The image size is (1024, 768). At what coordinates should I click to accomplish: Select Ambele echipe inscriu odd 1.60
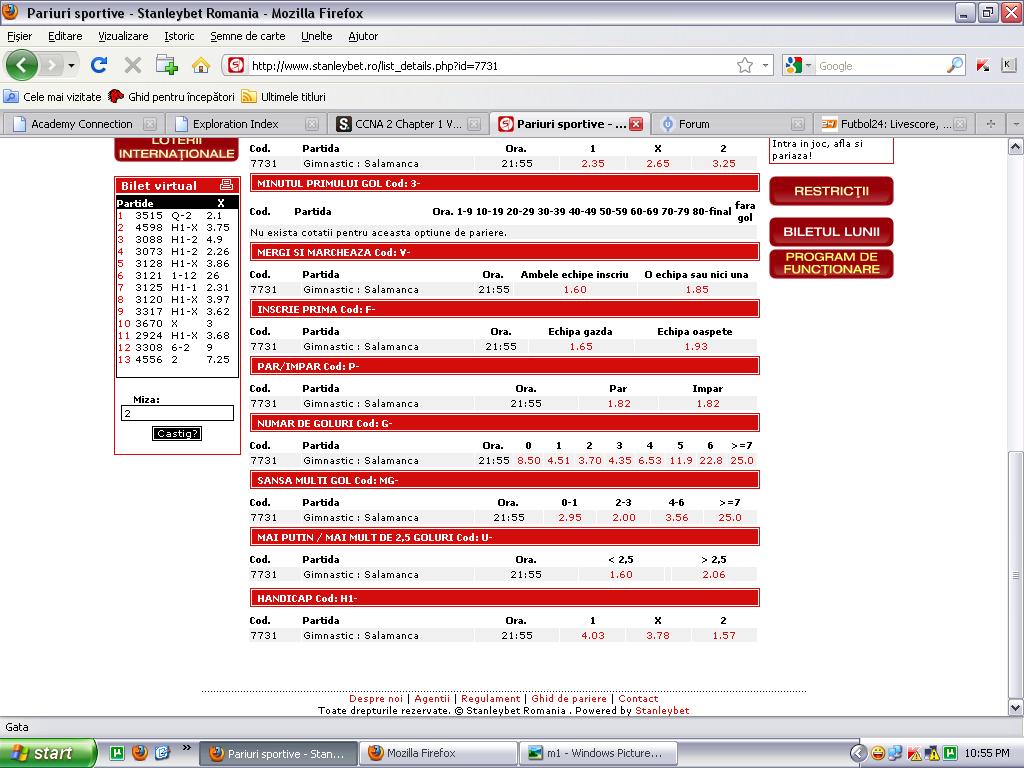(575, 290)
